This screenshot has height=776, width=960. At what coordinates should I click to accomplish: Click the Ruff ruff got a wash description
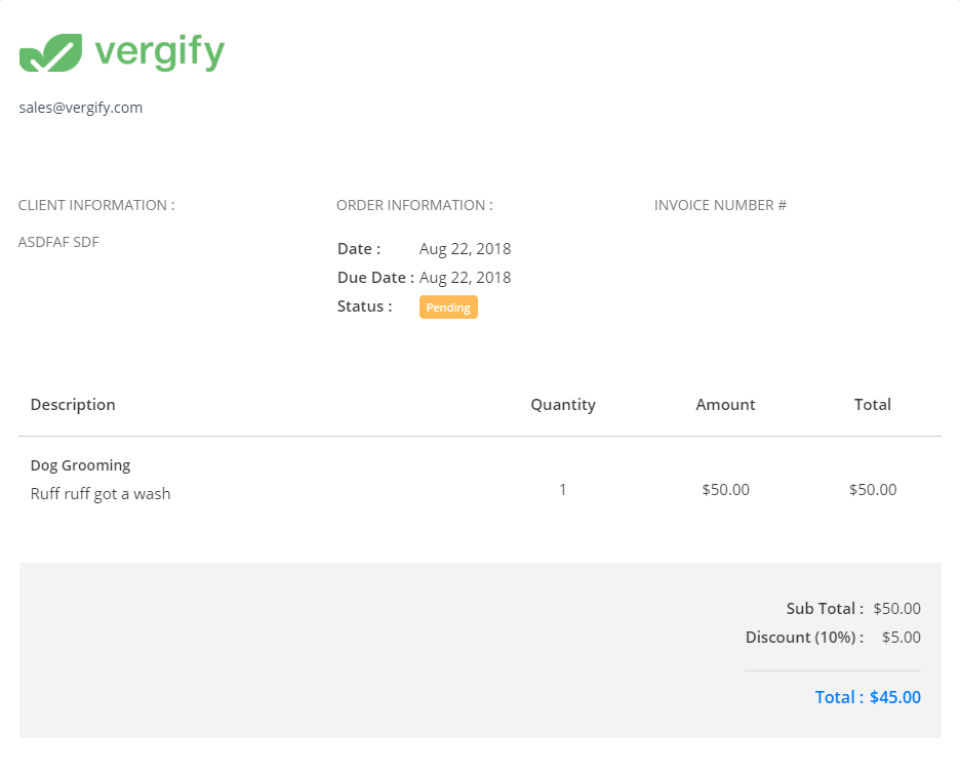pyautogui.click(x=100, y=494)
